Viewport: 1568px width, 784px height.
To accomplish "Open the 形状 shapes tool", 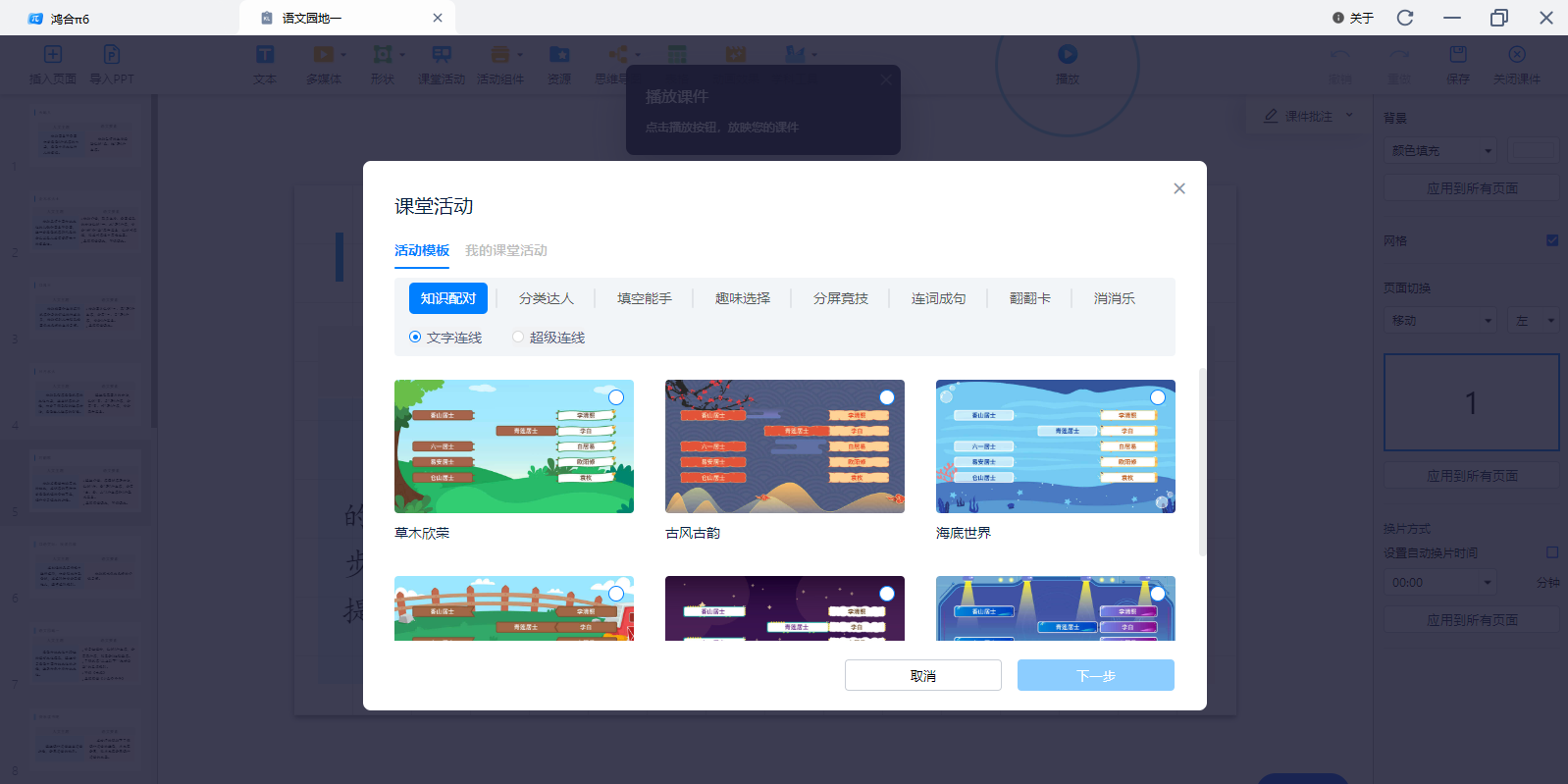I will tap(383, 55).
